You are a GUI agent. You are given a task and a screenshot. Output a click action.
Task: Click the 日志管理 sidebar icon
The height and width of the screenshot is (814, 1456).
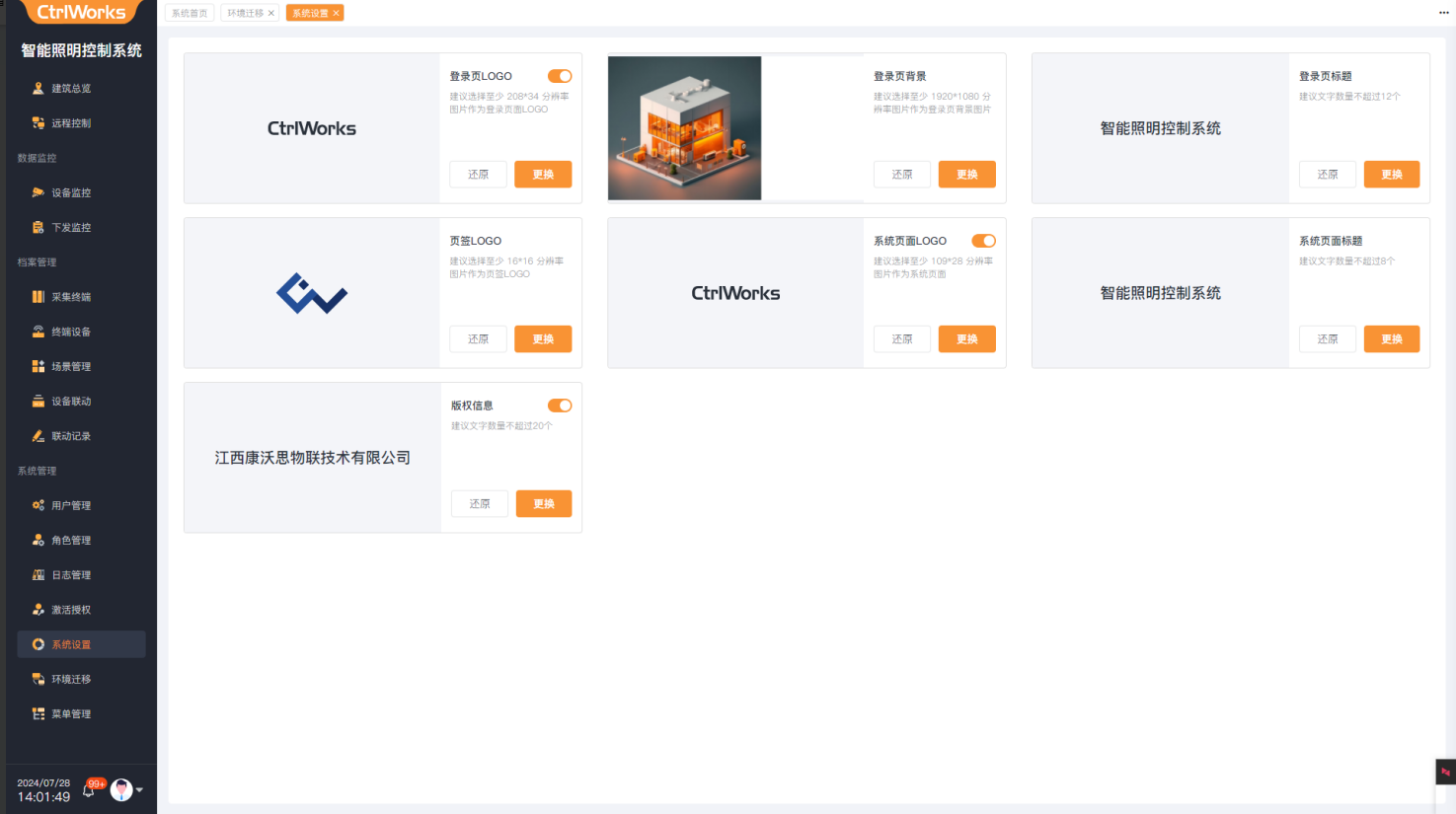coord(38,575)
